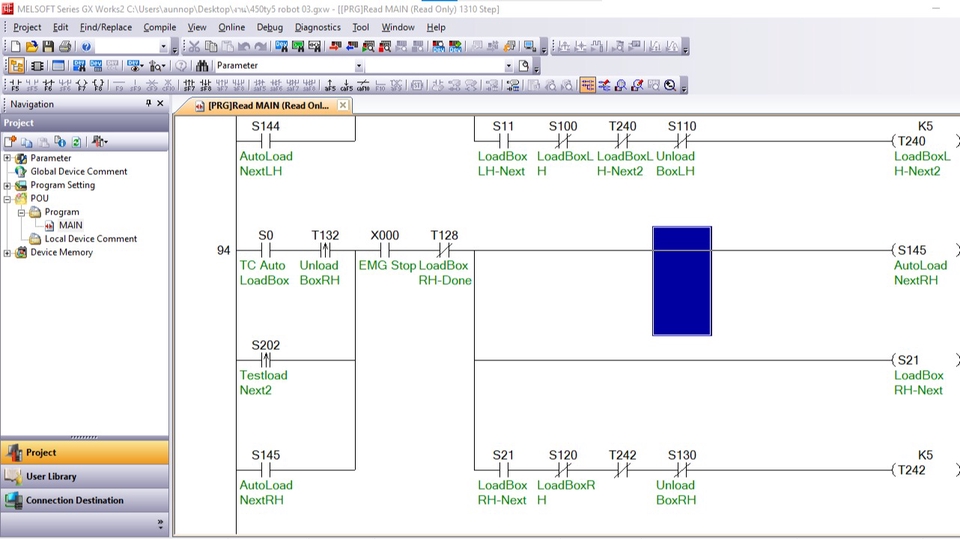Click the binoculars find device icon
960x539 pixels.
click(x=202, y=66)
